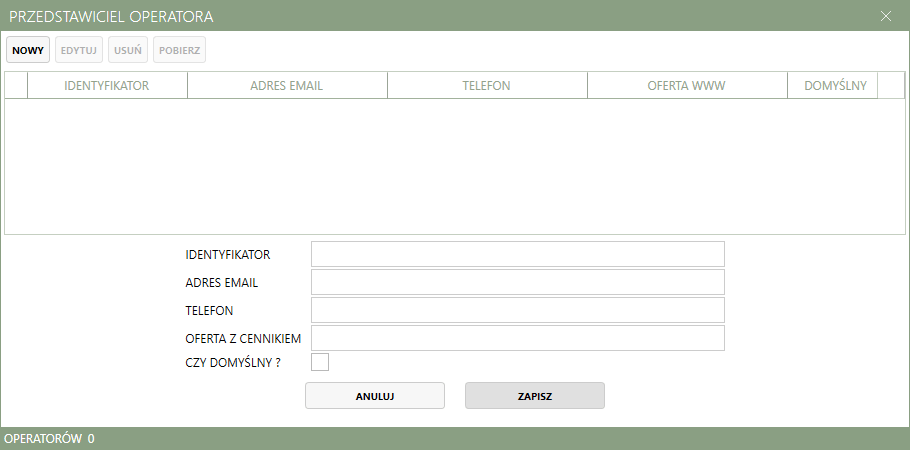Select the TELEFON text input field

pyautogui.click(x=517, y=310)
